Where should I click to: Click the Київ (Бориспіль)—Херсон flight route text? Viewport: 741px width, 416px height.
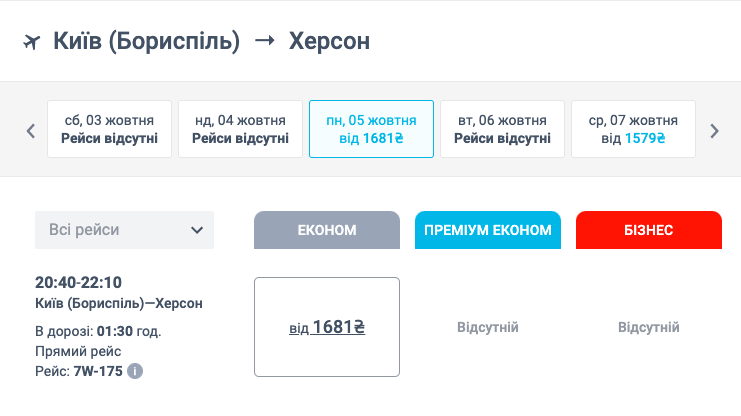[119, 303]
